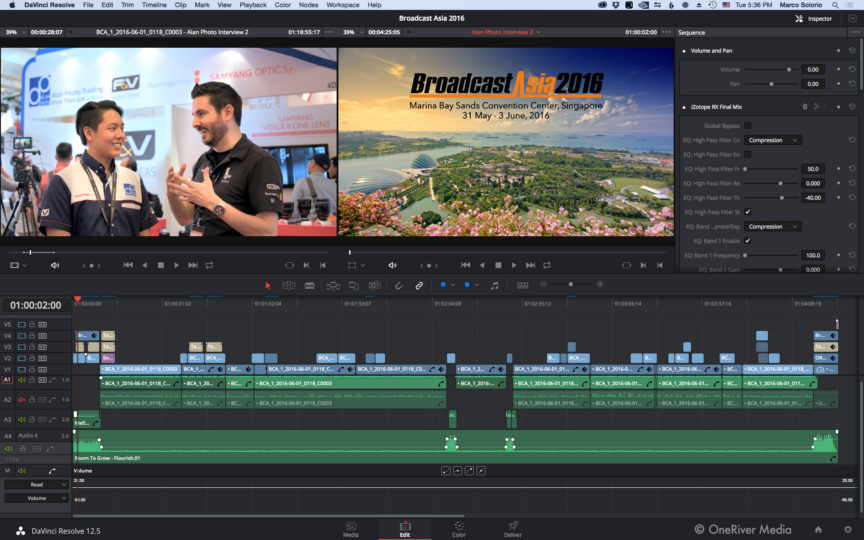Screen dimensions: 864x540
Task: Uncheck the EQ Band 1 Enable checkbox
Action: (748, 241)
